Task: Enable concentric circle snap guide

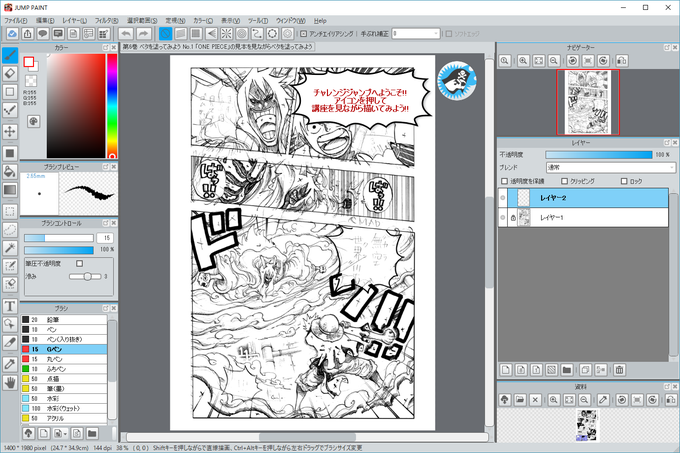Action: [242, 33]
